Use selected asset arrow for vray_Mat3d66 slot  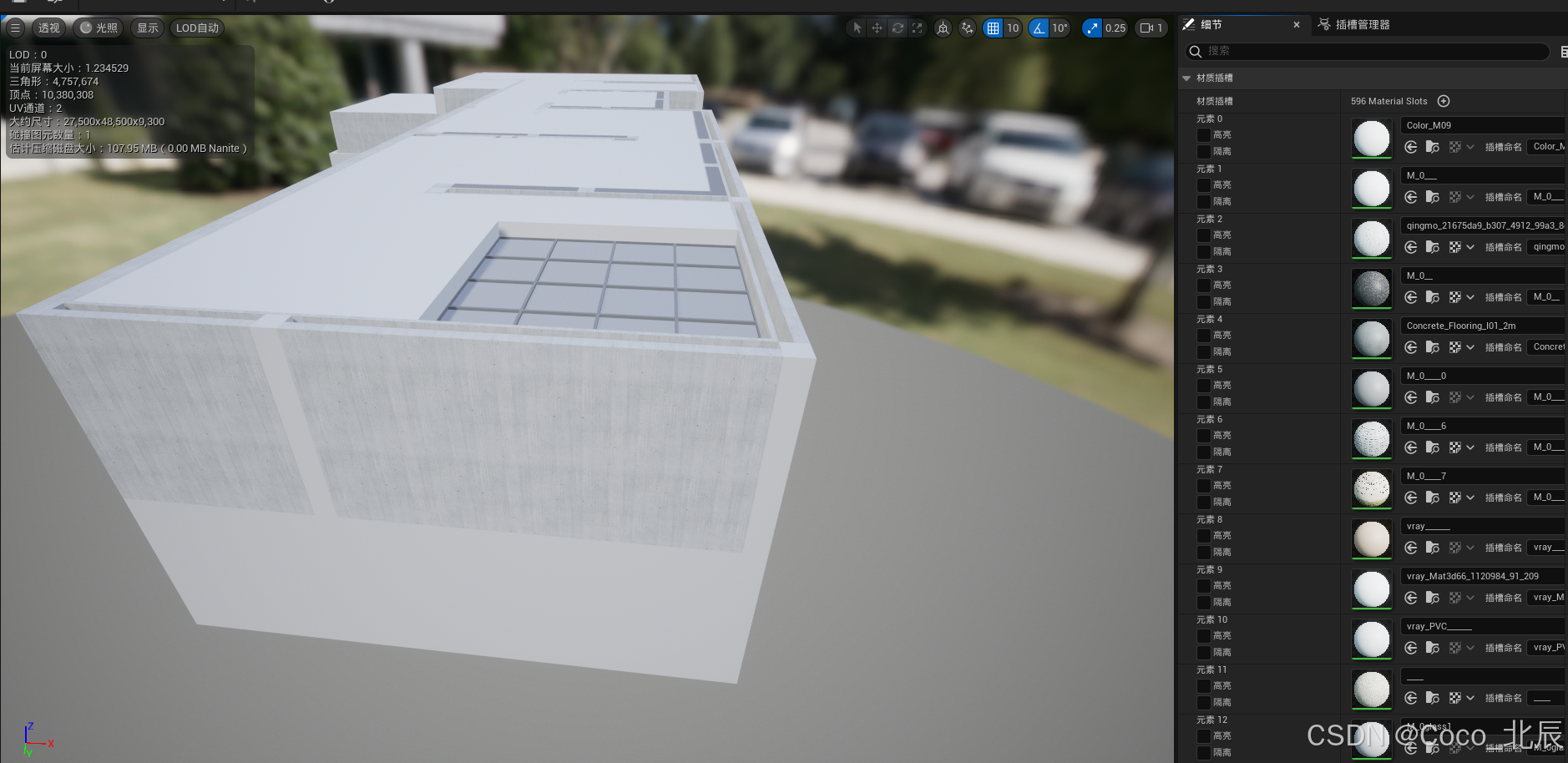click(x=1411, y=598)
